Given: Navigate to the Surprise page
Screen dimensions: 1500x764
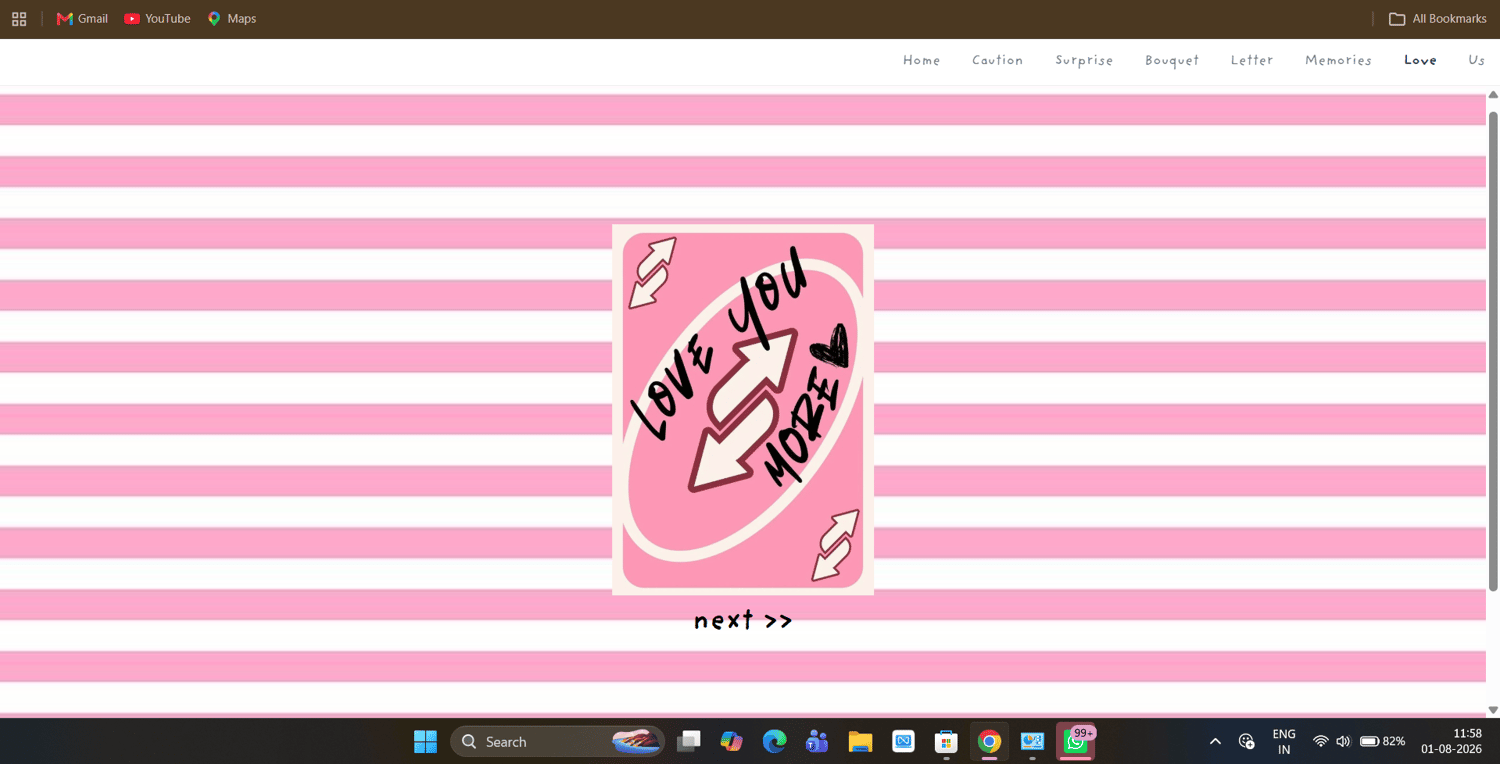Looking at the screenshot, I should 1084,60.
